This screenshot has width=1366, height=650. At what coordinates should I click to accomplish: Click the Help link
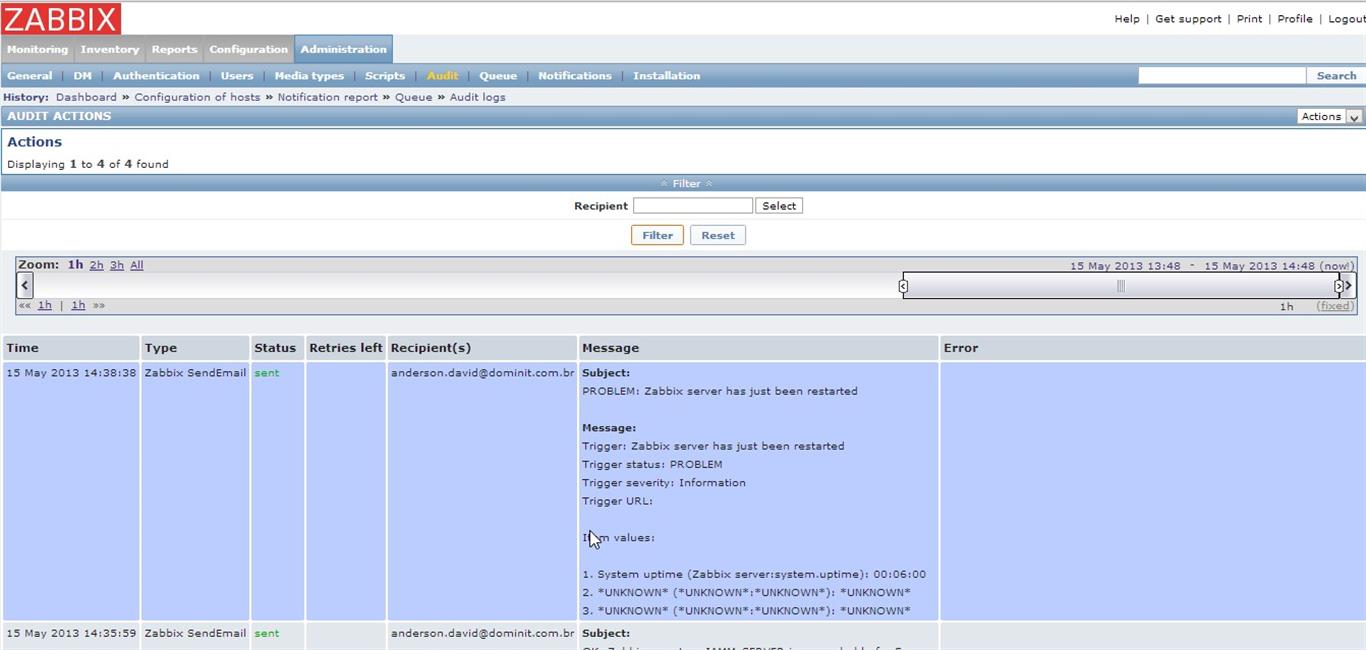point(1127,19)
